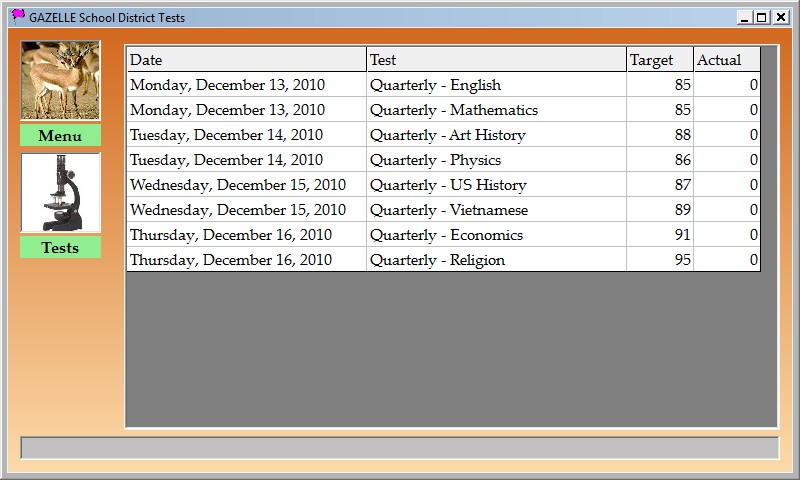Click the Target column header

coord(659,60)
